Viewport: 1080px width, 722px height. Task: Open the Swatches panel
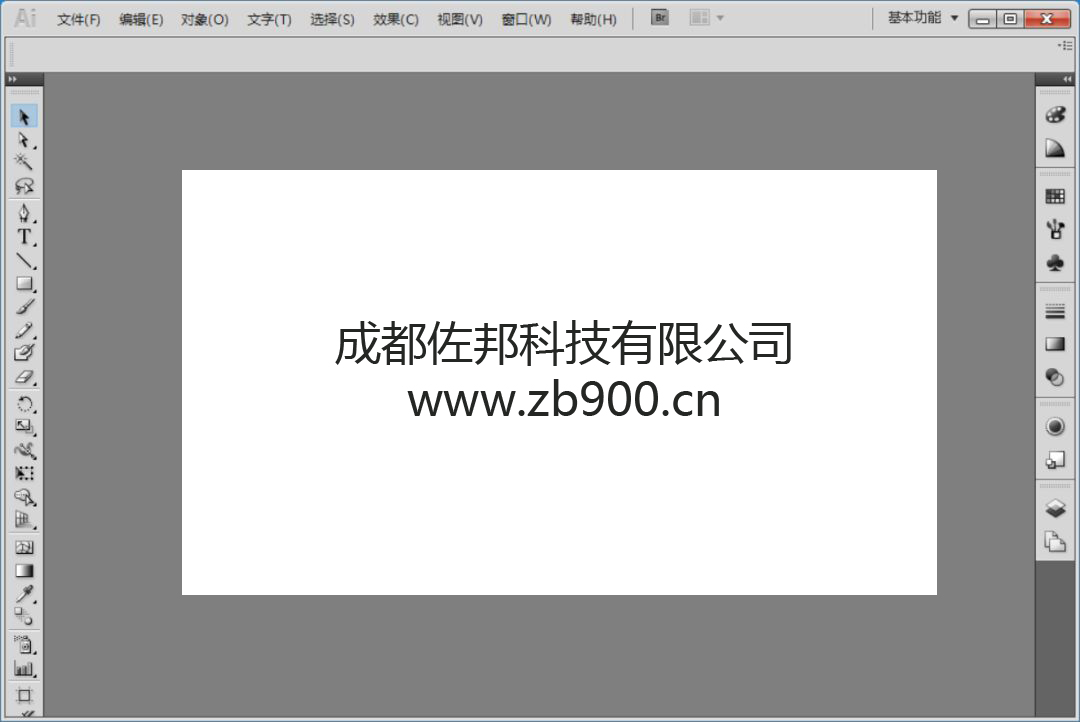1055,197
